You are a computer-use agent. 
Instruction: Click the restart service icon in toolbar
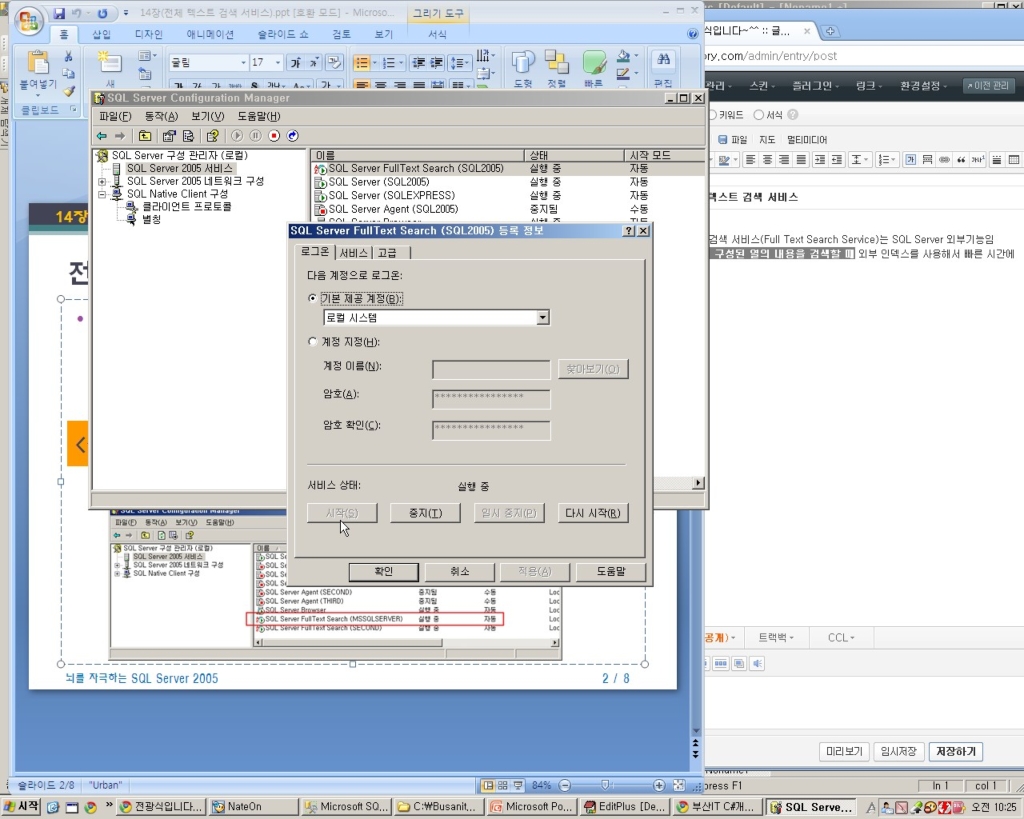point(293,136)
